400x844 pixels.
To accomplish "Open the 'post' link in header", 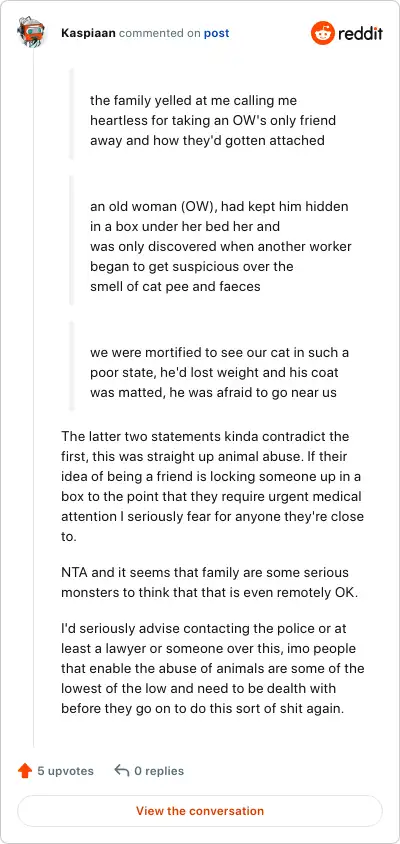I will pyautogui.click(x=216, y=33).
